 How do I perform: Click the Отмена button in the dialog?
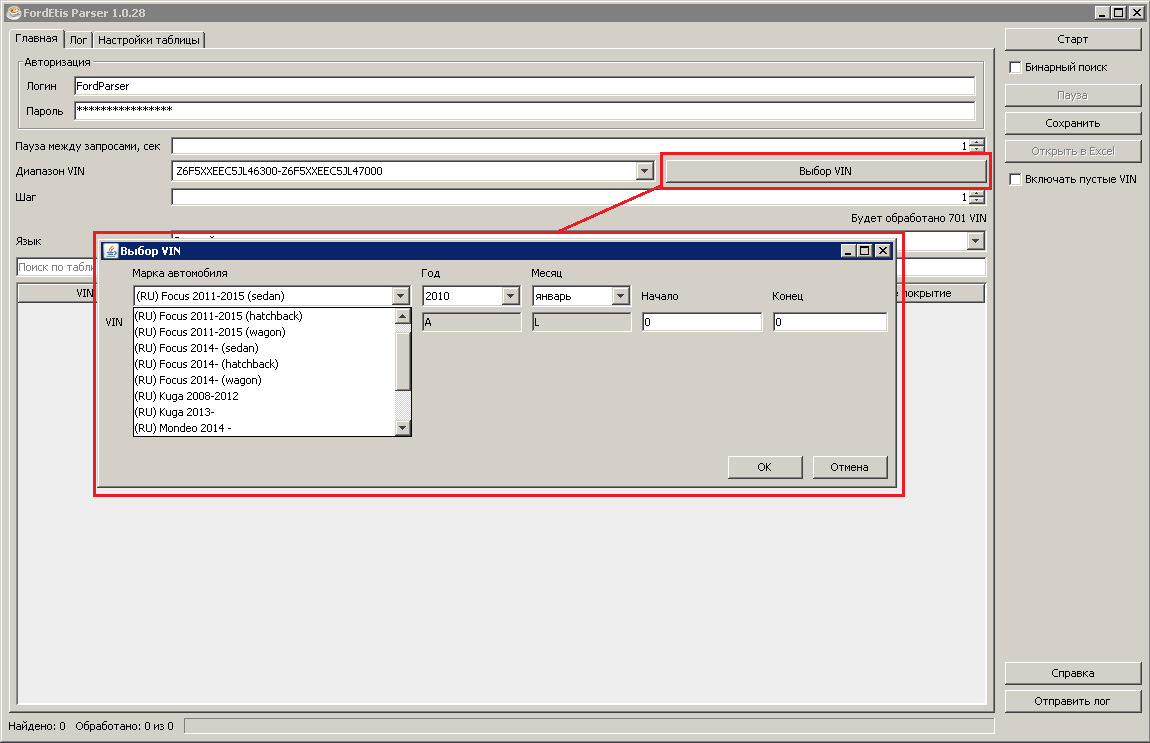[849, 467]
